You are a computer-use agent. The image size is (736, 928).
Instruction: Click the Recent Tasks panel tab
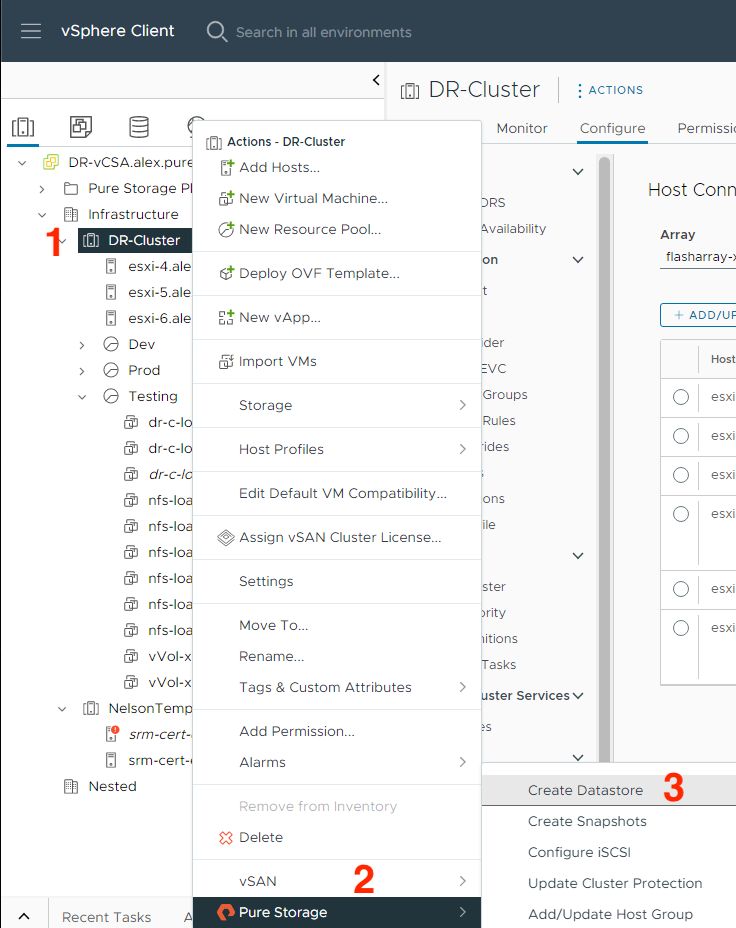tap(106, 917)
